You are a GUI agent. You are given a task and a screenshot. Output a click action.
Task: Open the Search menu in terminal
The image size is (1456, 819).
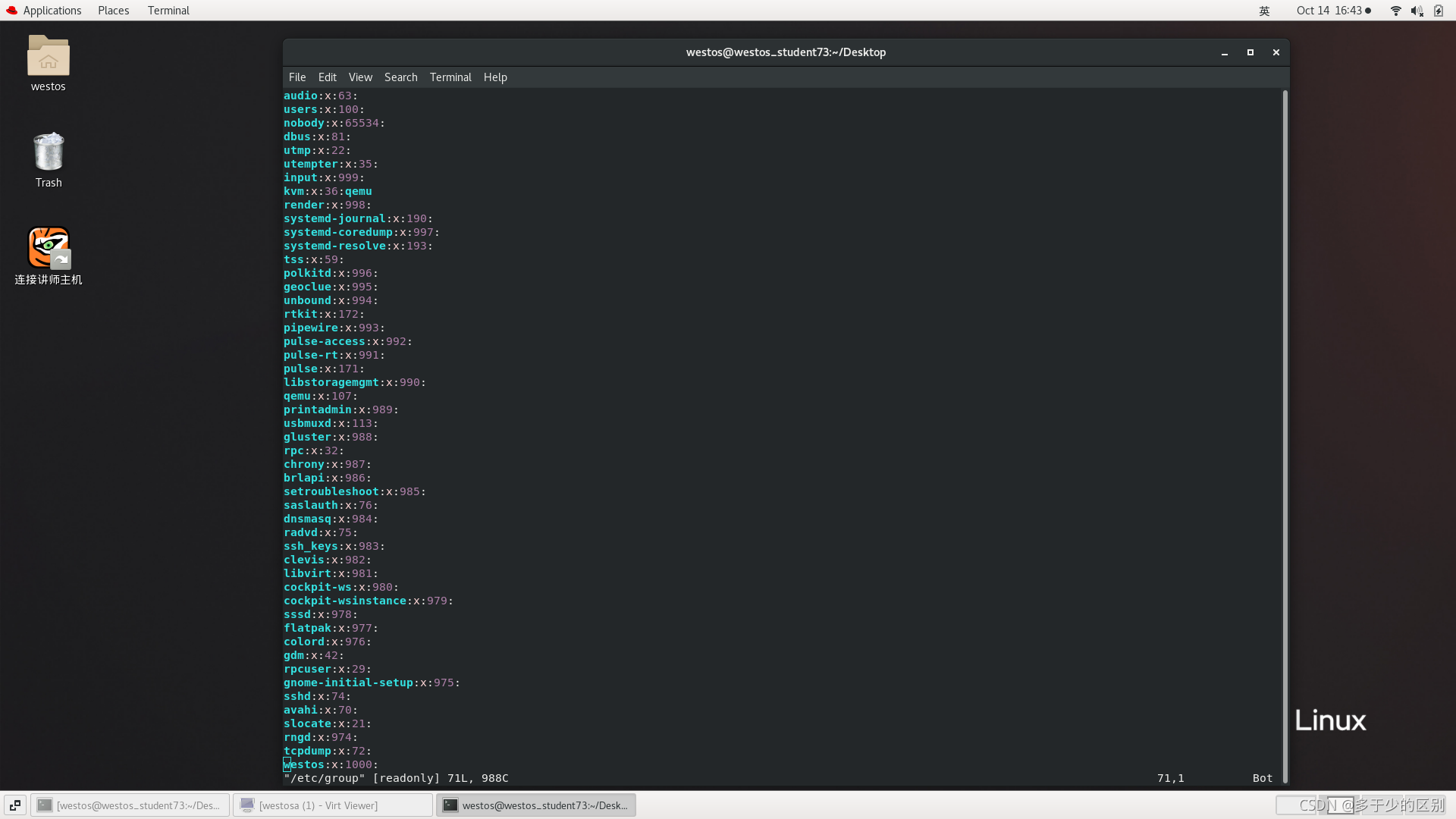[400, 77]
